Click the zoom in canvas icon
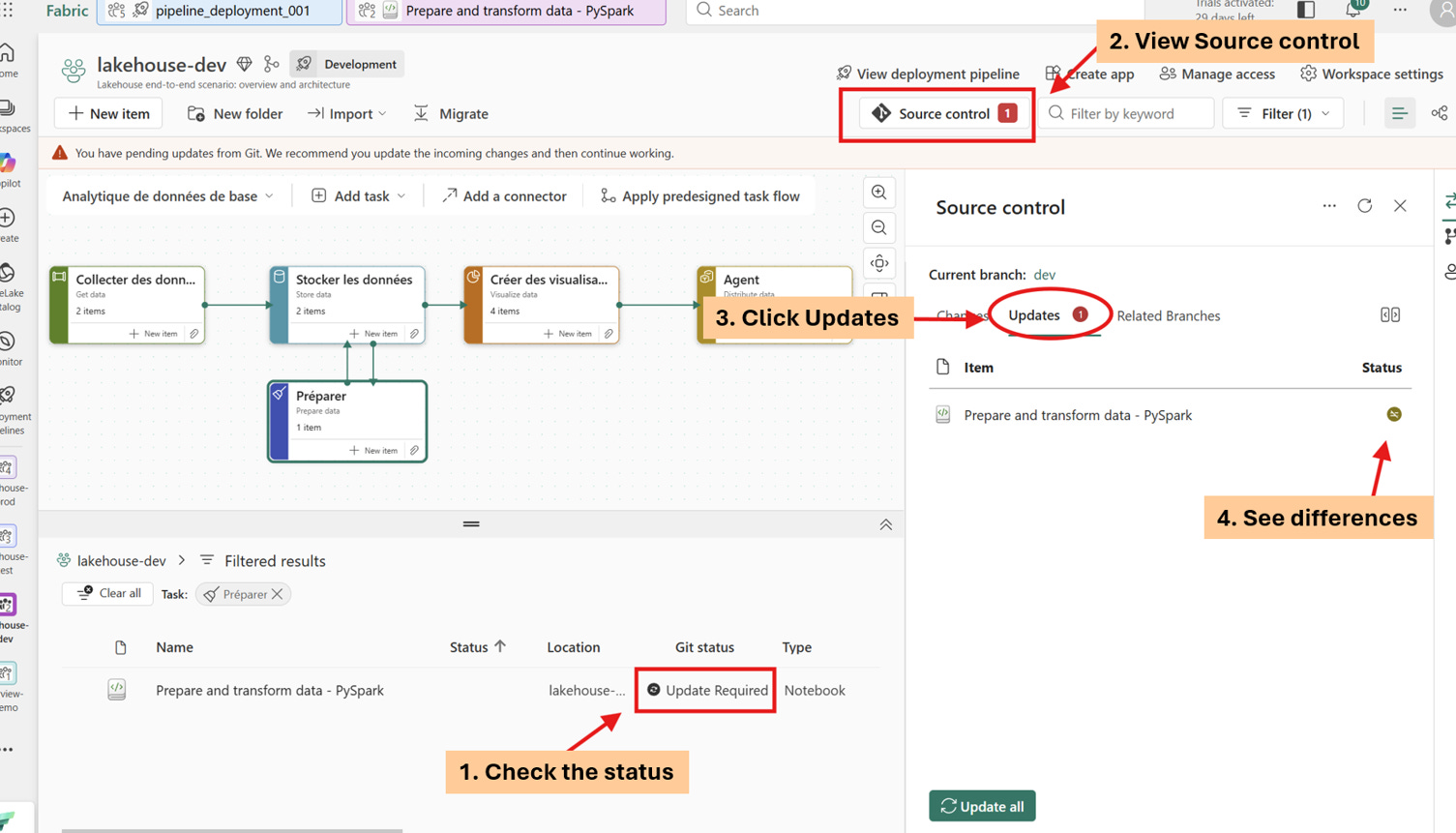The height and width of the screenshot is (833, 1456). tap(878, 192)
